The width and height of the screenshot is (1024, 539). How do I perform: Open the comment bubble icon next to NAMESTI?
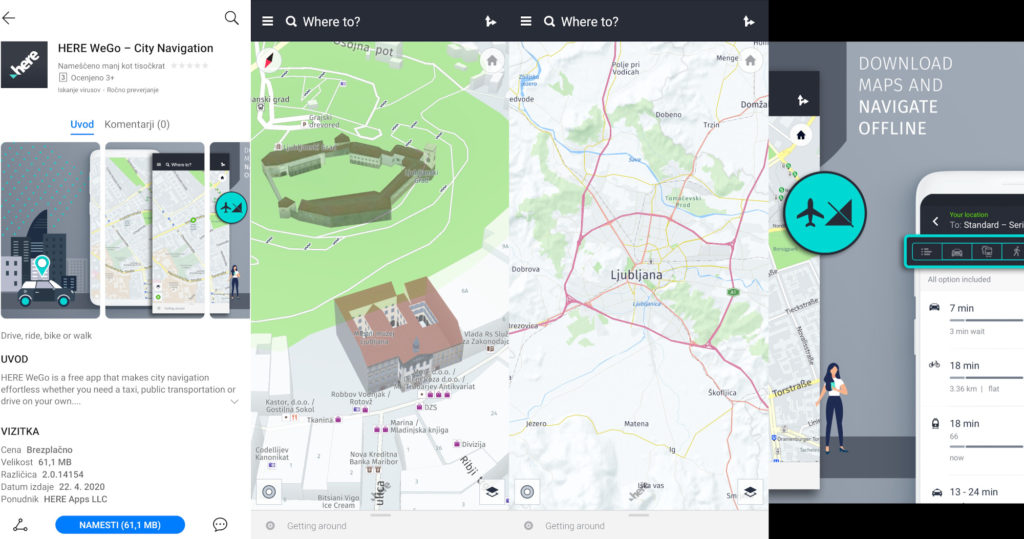click(220, 524)
